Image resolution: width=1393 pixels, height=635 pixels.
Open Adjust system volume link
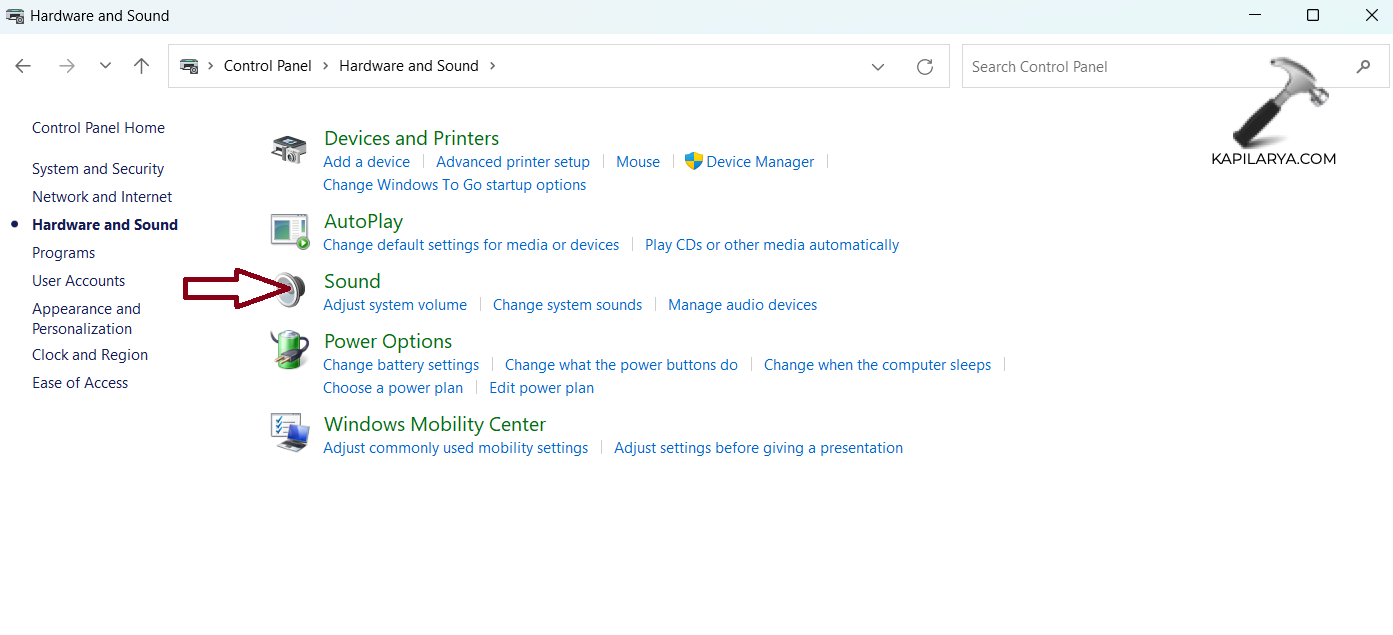[x=395, y=305]
